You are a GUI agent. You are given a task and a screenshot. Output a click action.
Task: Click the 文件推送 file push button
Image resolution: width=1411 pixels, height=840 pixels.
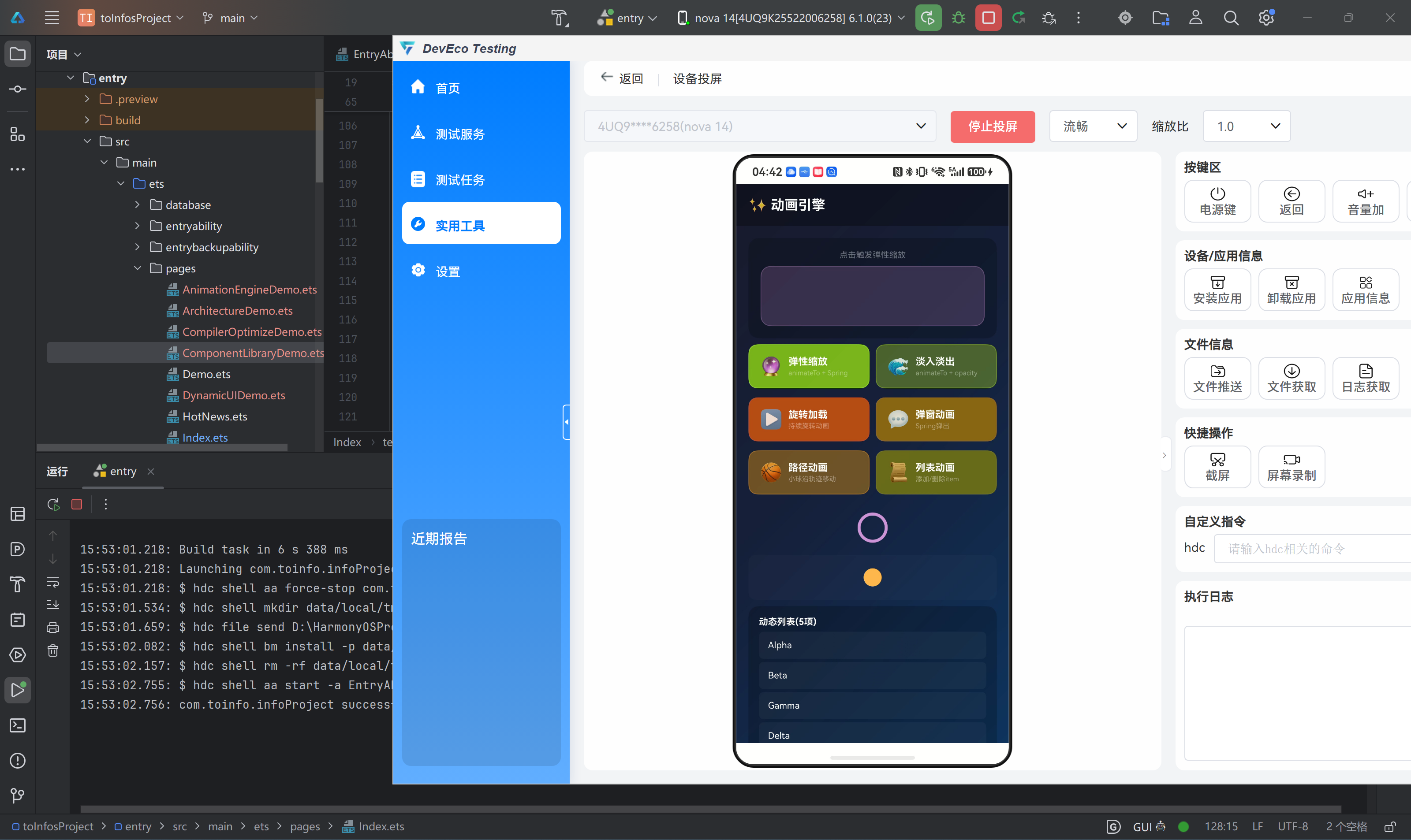coord(1217,378)
